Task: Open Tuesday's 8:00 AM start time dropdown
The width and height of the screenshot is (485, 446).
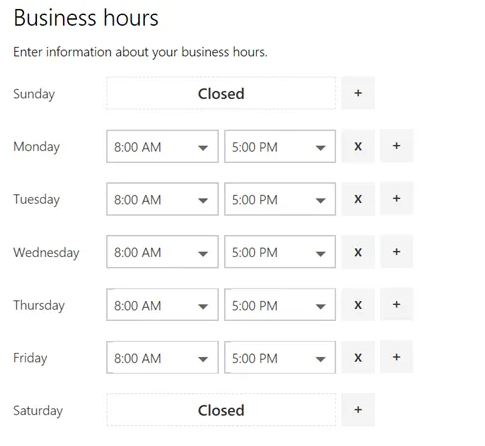Action: coord(162,199)
